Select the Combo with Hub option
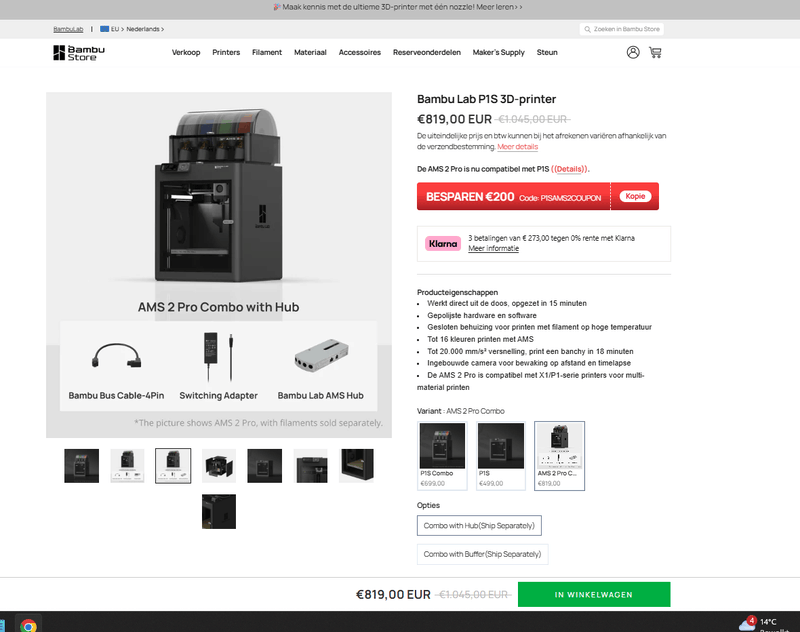800x632 pixels. (479, 525)
